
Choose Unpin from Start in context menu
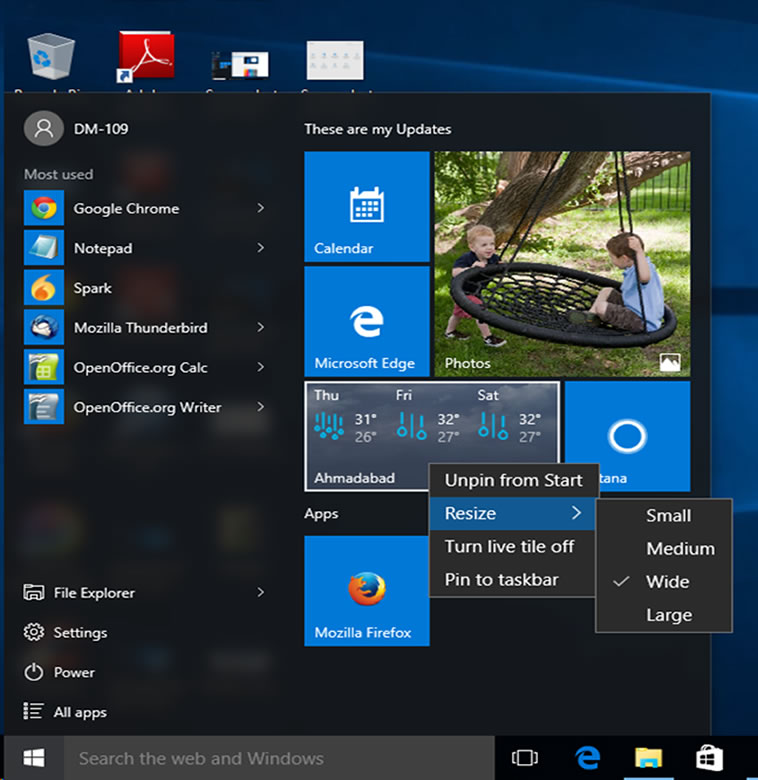[513, 480]
